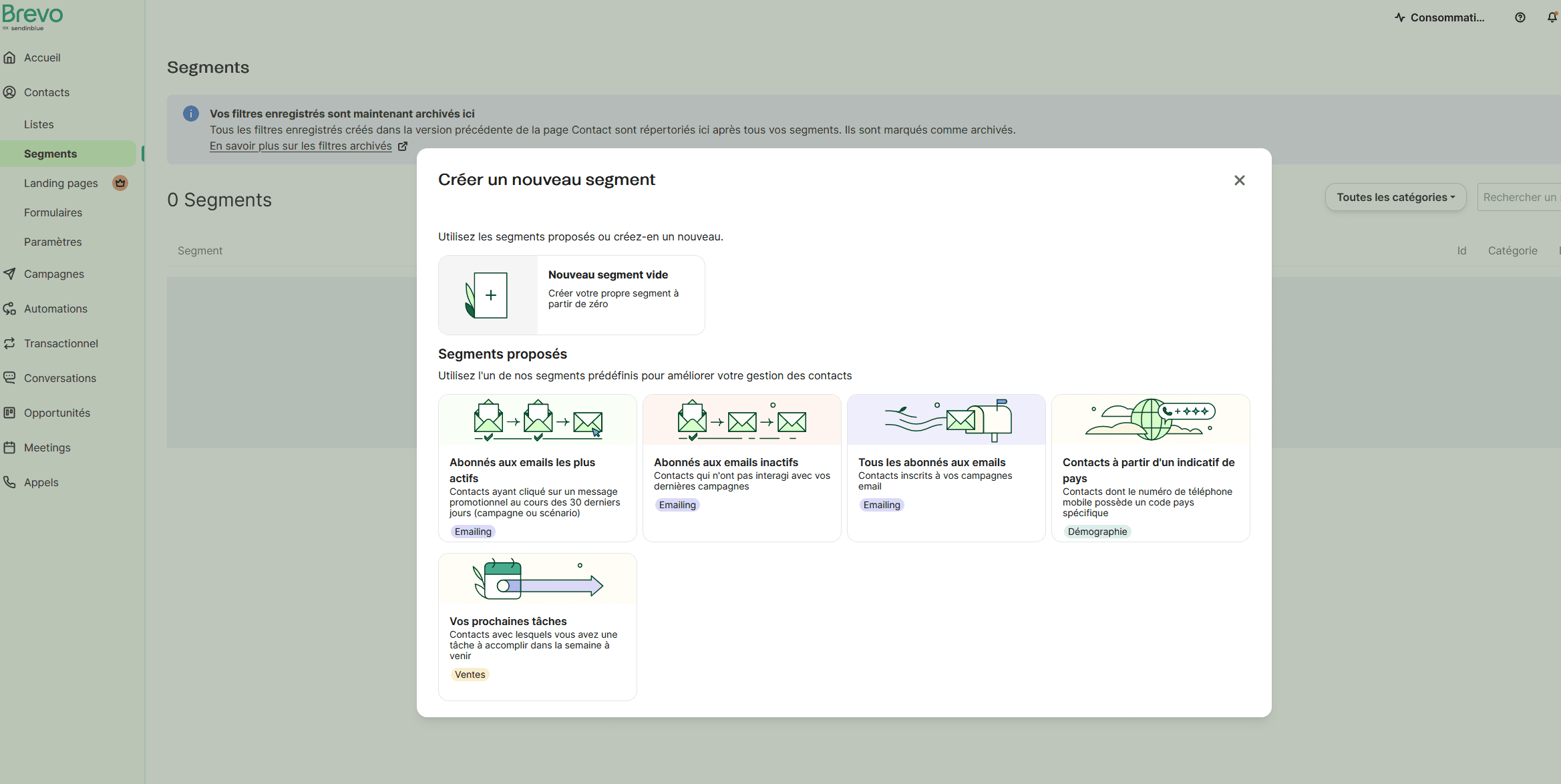This screenshot has height=784, width=1561.
Task: Open Paramètres in the sidebar
Action: [x=53, y=242]
